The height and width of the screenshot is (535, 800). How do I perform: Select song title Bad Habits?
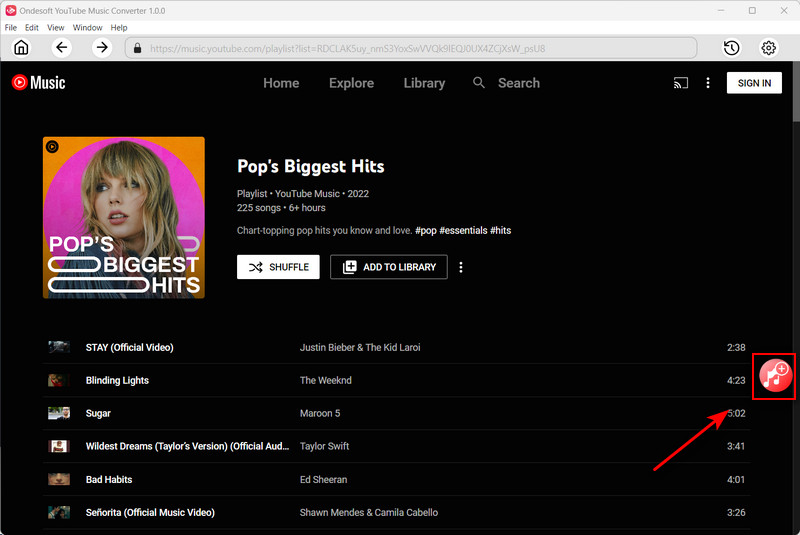tap(109, 479)
